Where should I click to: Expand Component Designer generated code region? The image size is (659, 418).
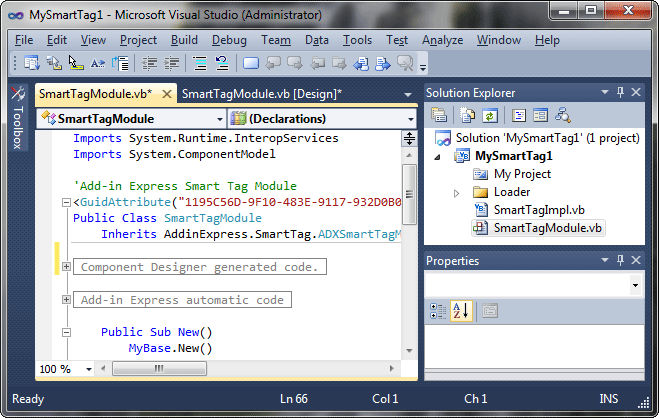66,266
